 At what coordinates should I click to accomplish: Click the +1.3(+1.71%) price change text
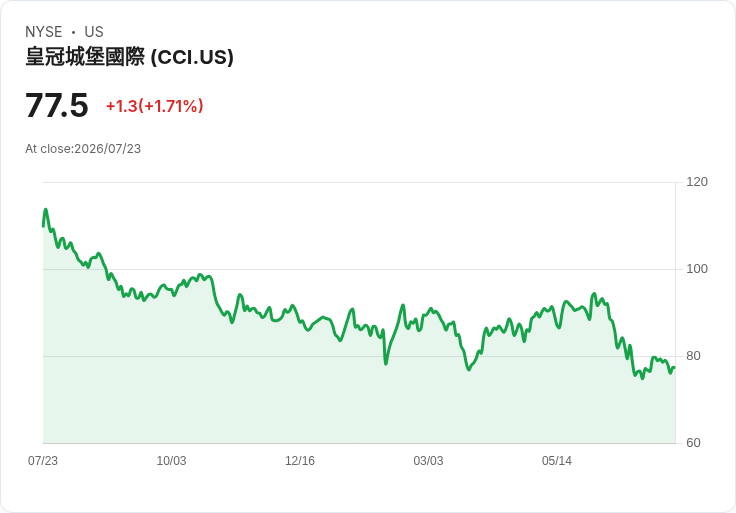[x=154, y=106]
